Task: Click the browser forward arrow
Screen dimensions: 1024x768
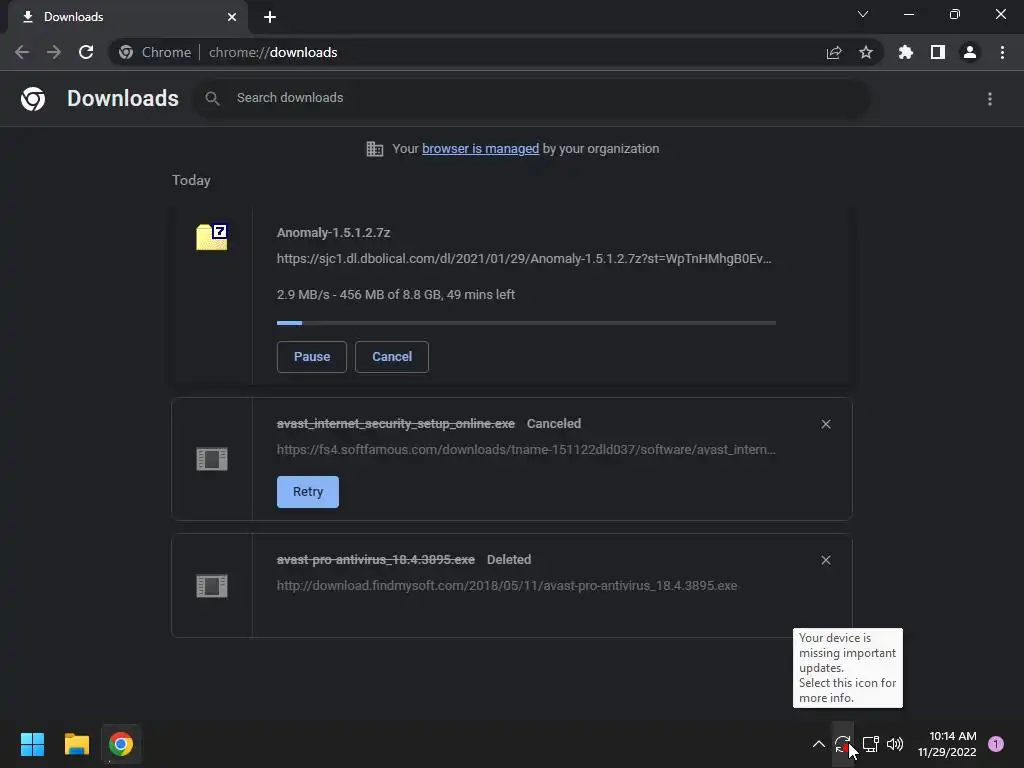Action: point(54,52)
